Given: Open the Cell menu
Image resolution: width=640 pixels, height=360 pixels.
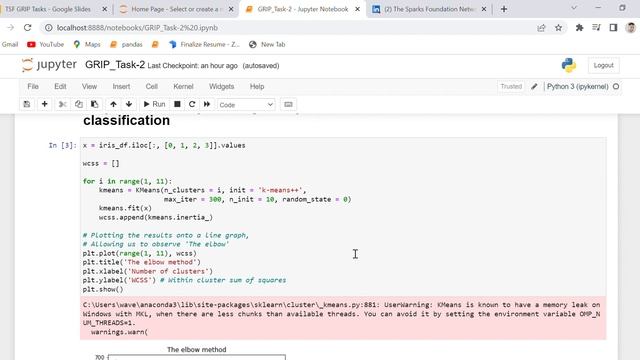Looking at the screenshot, I should point(151,87).
